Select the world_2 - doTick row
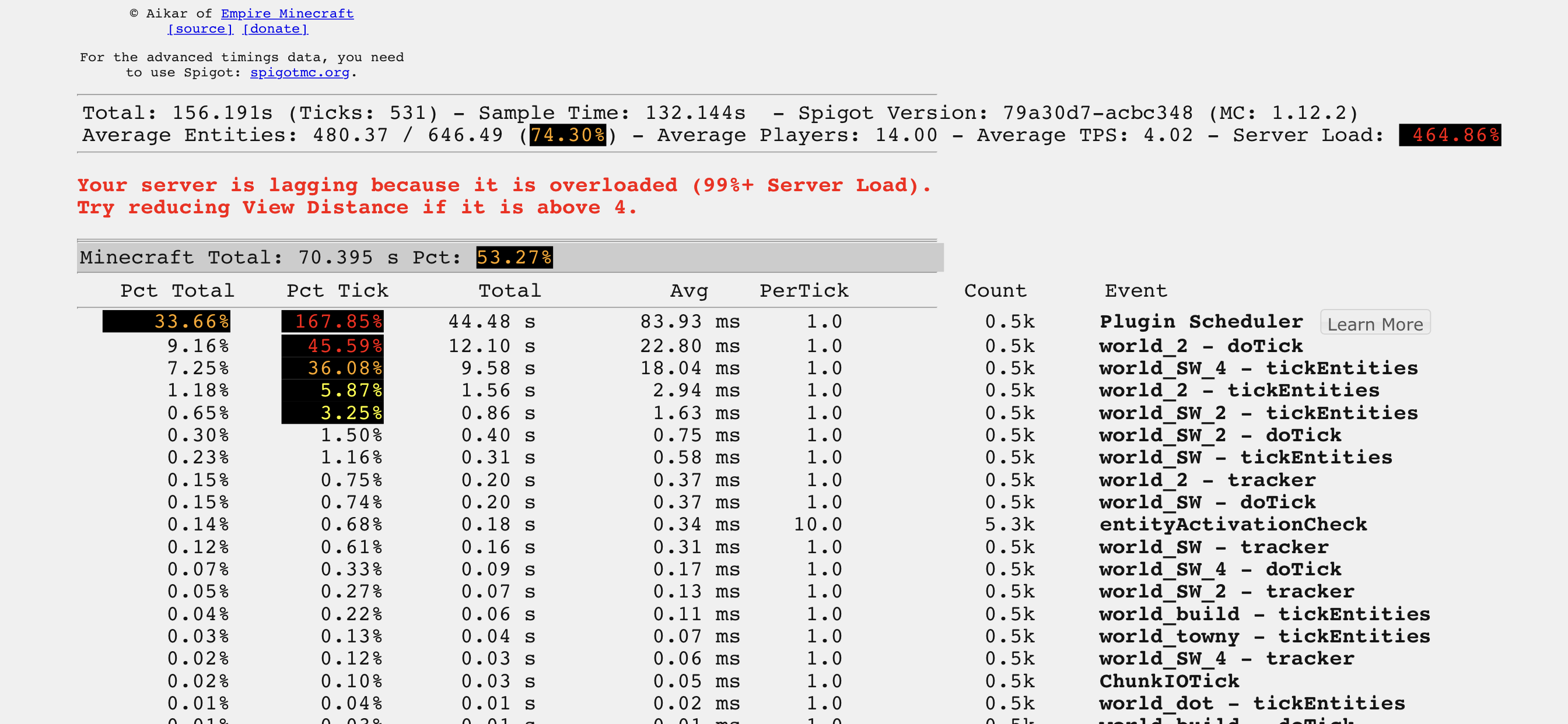The image size is (1568, 724). pyautogui.click(x=1200, y=346)
